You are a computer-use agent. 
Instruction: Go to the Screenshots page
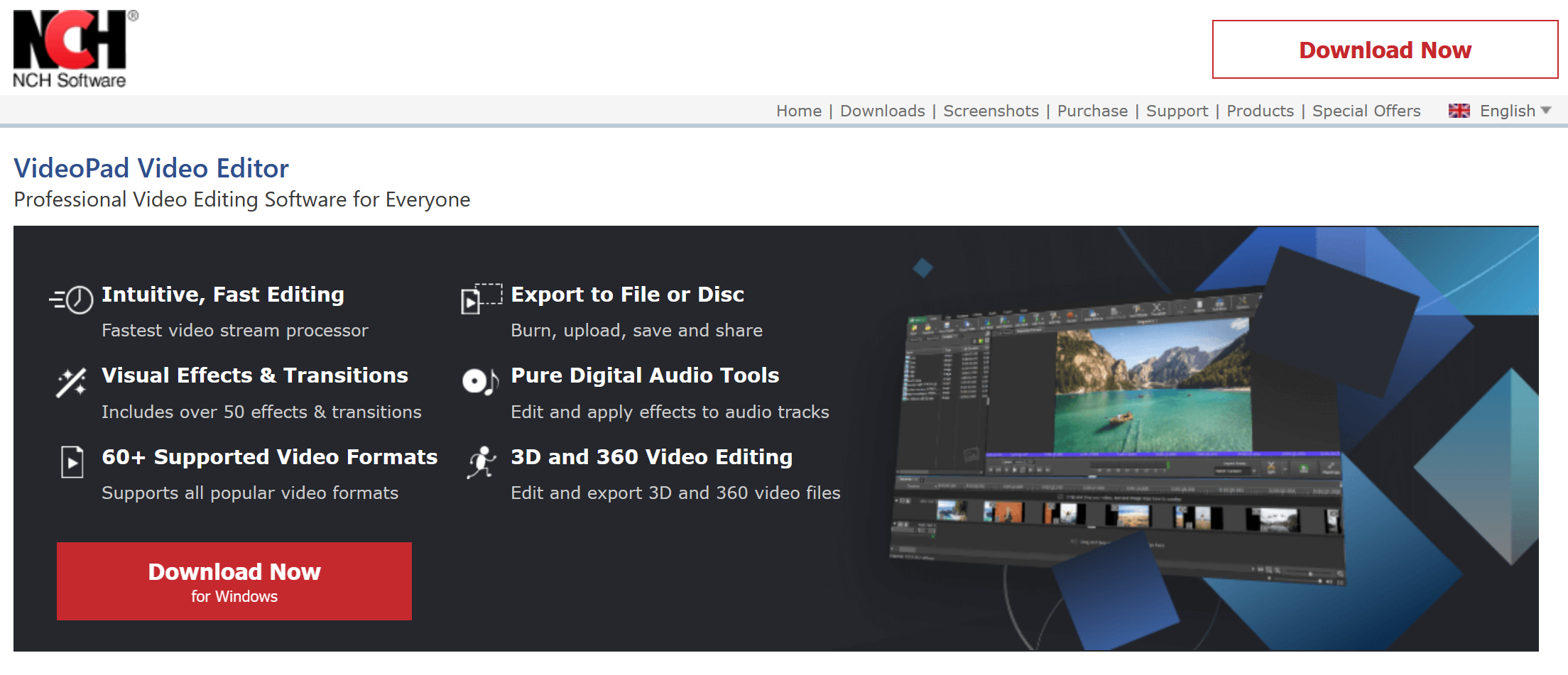991,111
